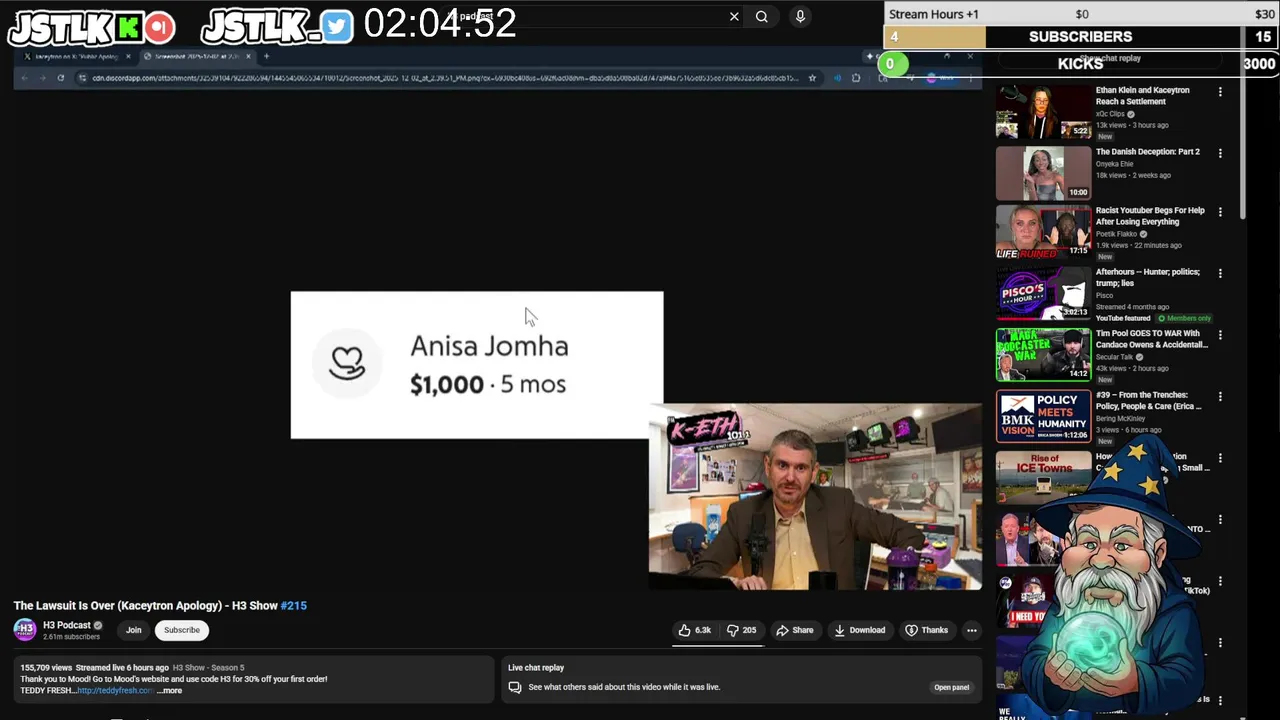Switch to the Kaceytron on X tab
The width and height of the screenshot is (1280, 720).
[76, 56]
